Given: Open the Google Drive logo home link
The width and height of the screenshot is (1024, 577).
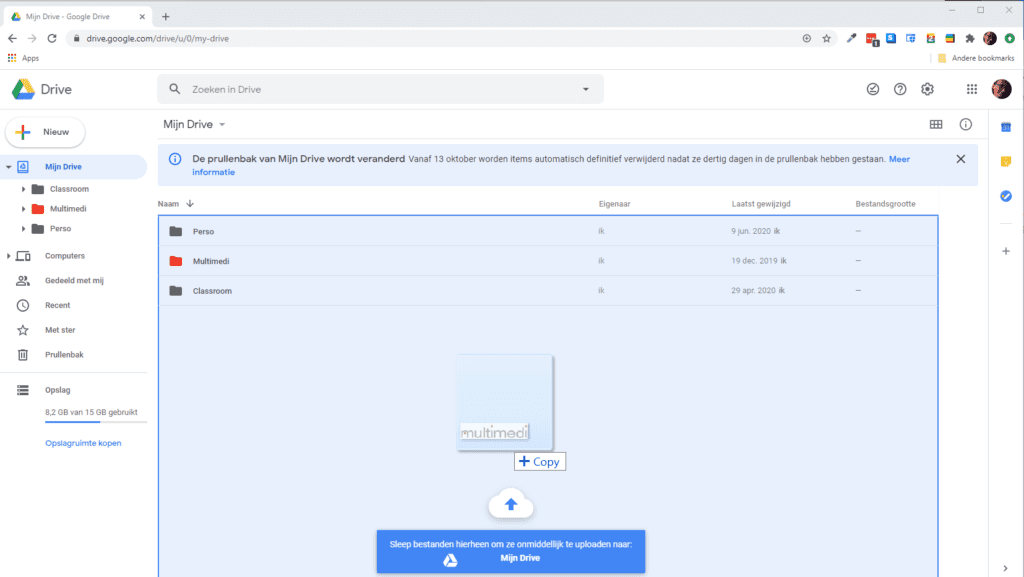Looking at the screenshot, I should pyautogui.click(x=42, y=89).
